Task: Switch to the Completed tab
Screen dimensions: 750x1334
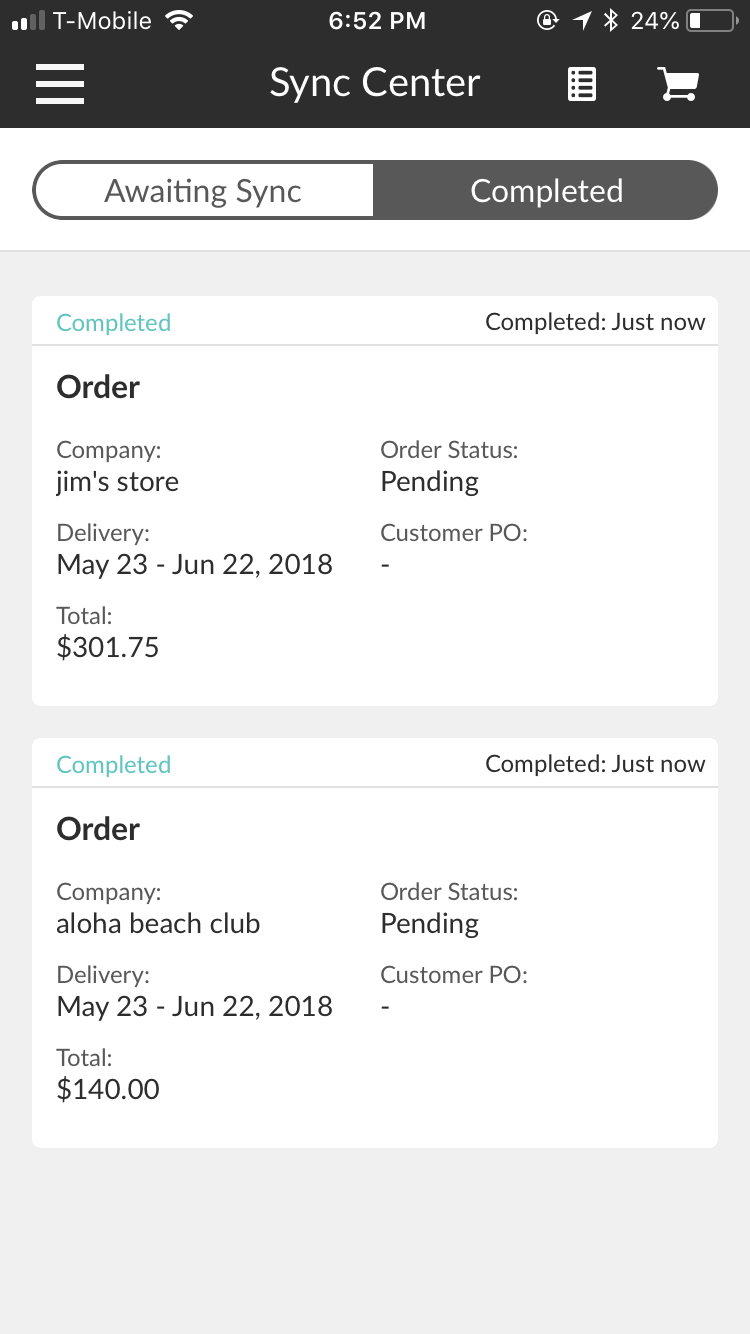Action: click(x=546, y=190)
